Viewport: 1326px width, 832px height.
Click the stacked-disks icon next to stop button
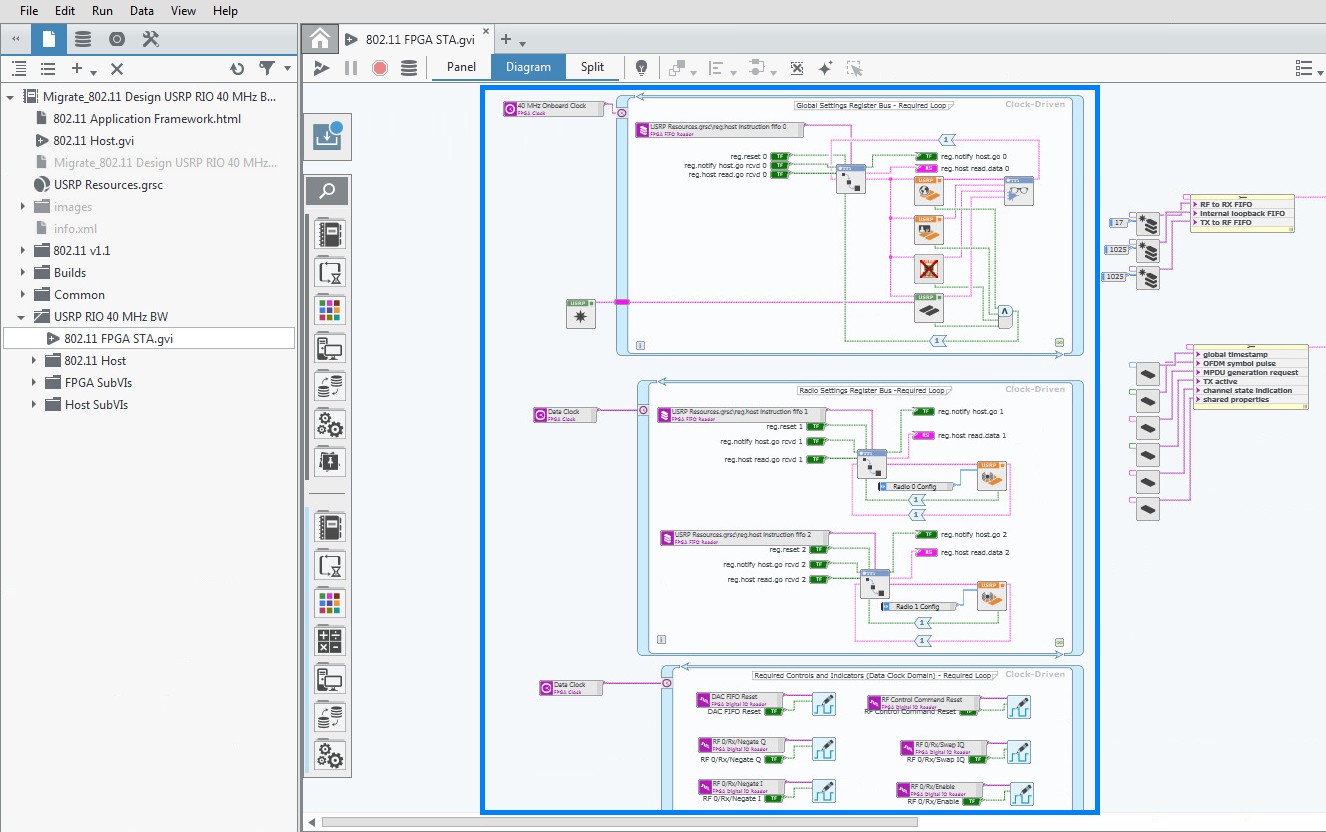(409, 68)
